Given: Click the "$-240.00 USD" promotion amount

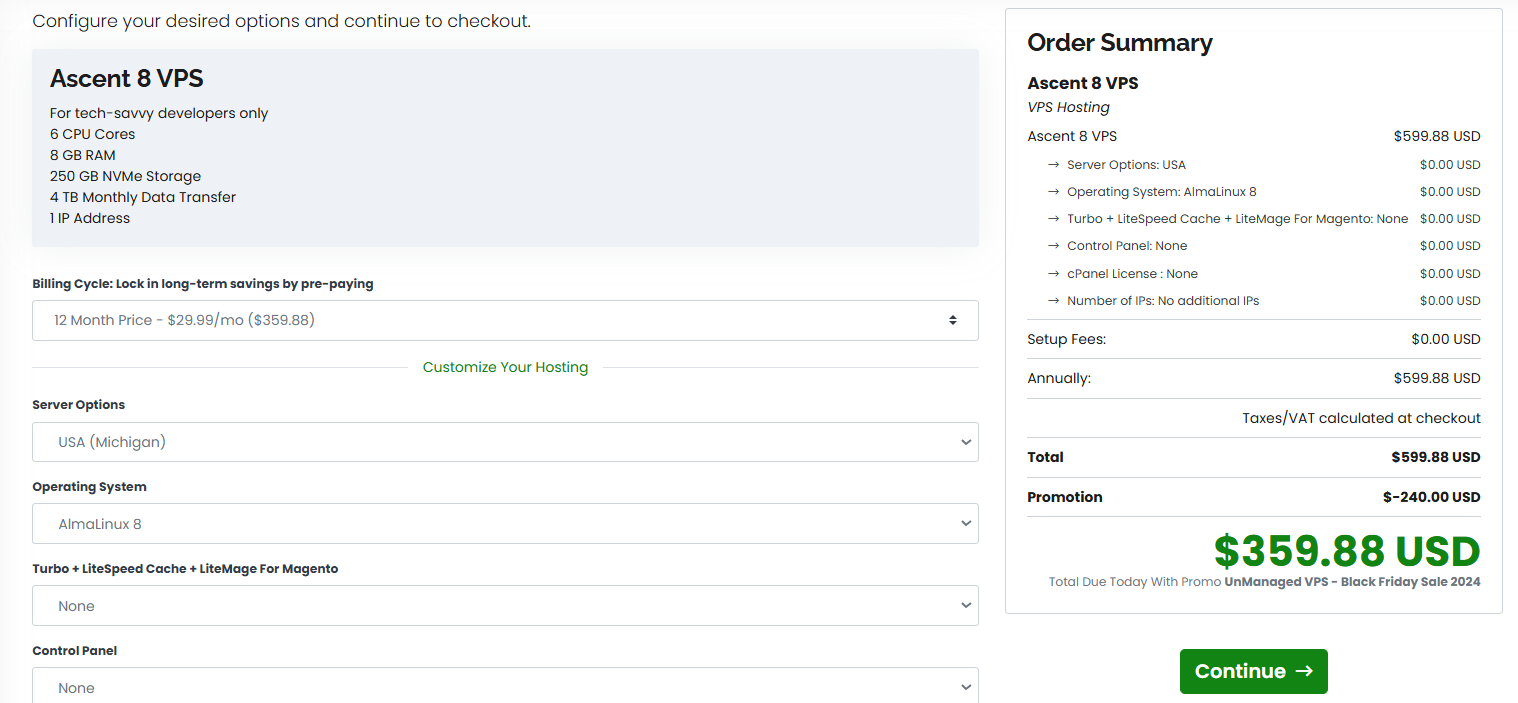Looking at the screenshot, I should pyautogui.click(x=1431, y=497).
